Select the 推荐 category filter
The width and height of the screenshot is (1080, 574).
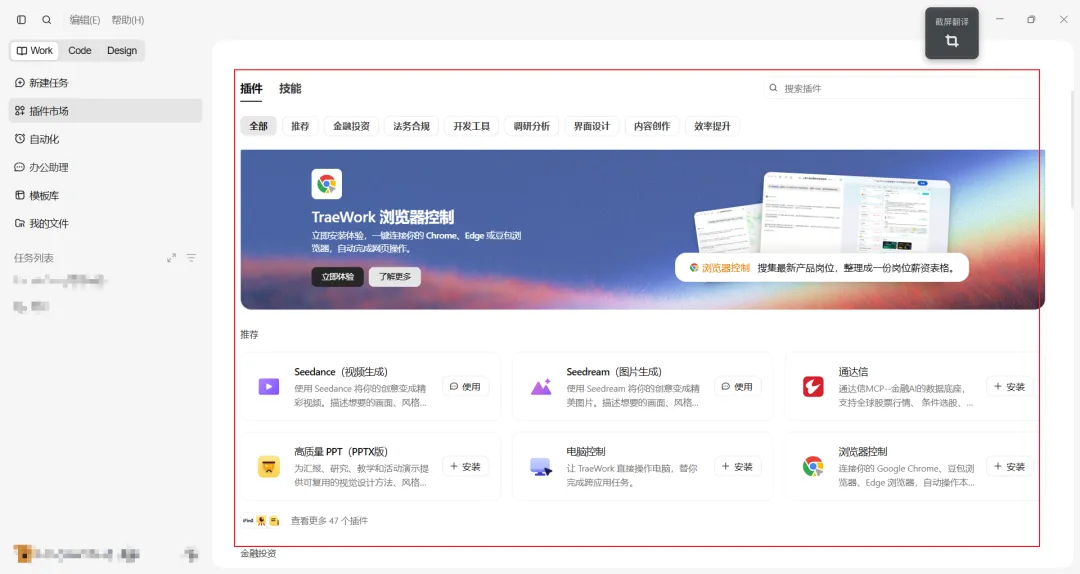coord(300,126)
